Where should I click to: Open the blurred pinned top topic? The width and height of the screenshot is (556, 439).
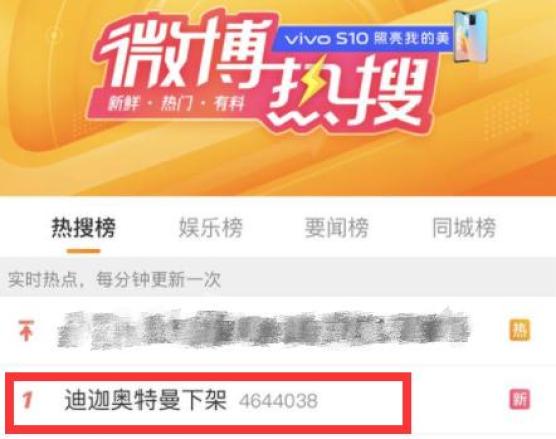[264, 330]
